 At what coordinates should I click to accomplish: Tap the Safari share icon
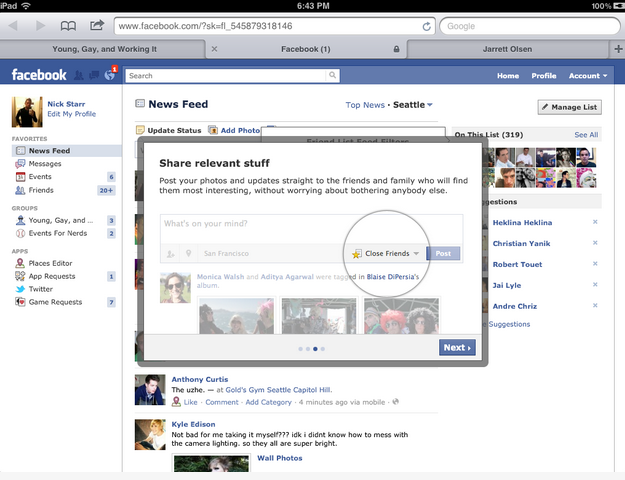(x=97, y=26)
